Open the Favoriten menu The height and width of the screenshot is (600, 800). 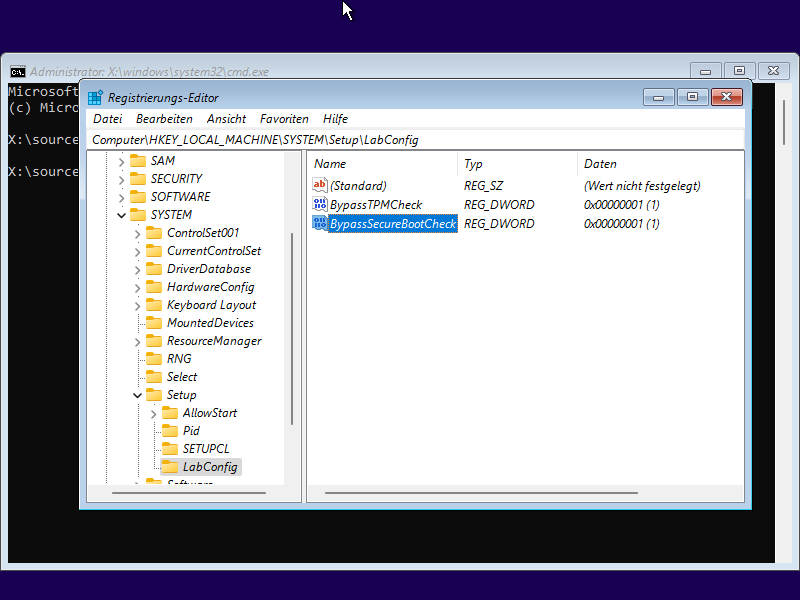click(284, 119)
